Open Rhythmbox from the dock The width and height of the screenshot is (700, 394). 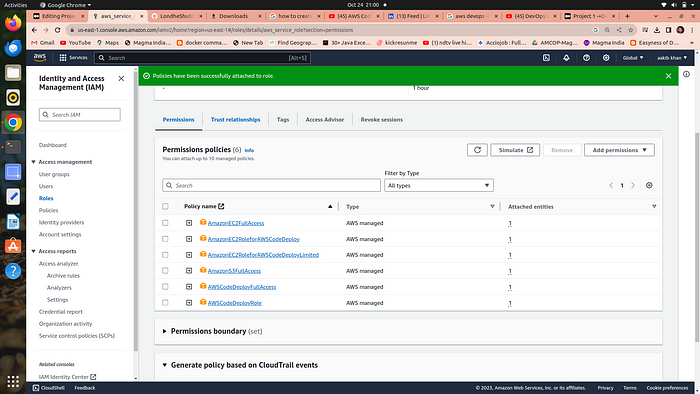pyautogui.click(x=13, y=97)
